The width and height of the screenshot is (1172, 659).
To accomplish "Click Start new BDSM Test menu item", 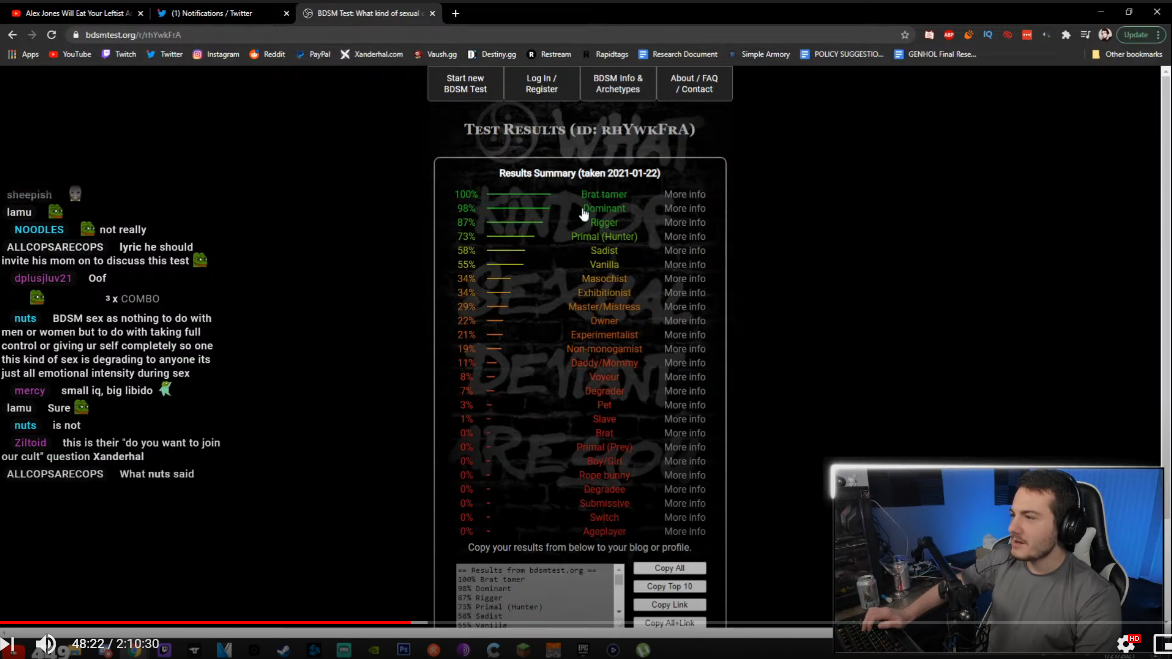I will pyautogui.click(x=466, y=84).
